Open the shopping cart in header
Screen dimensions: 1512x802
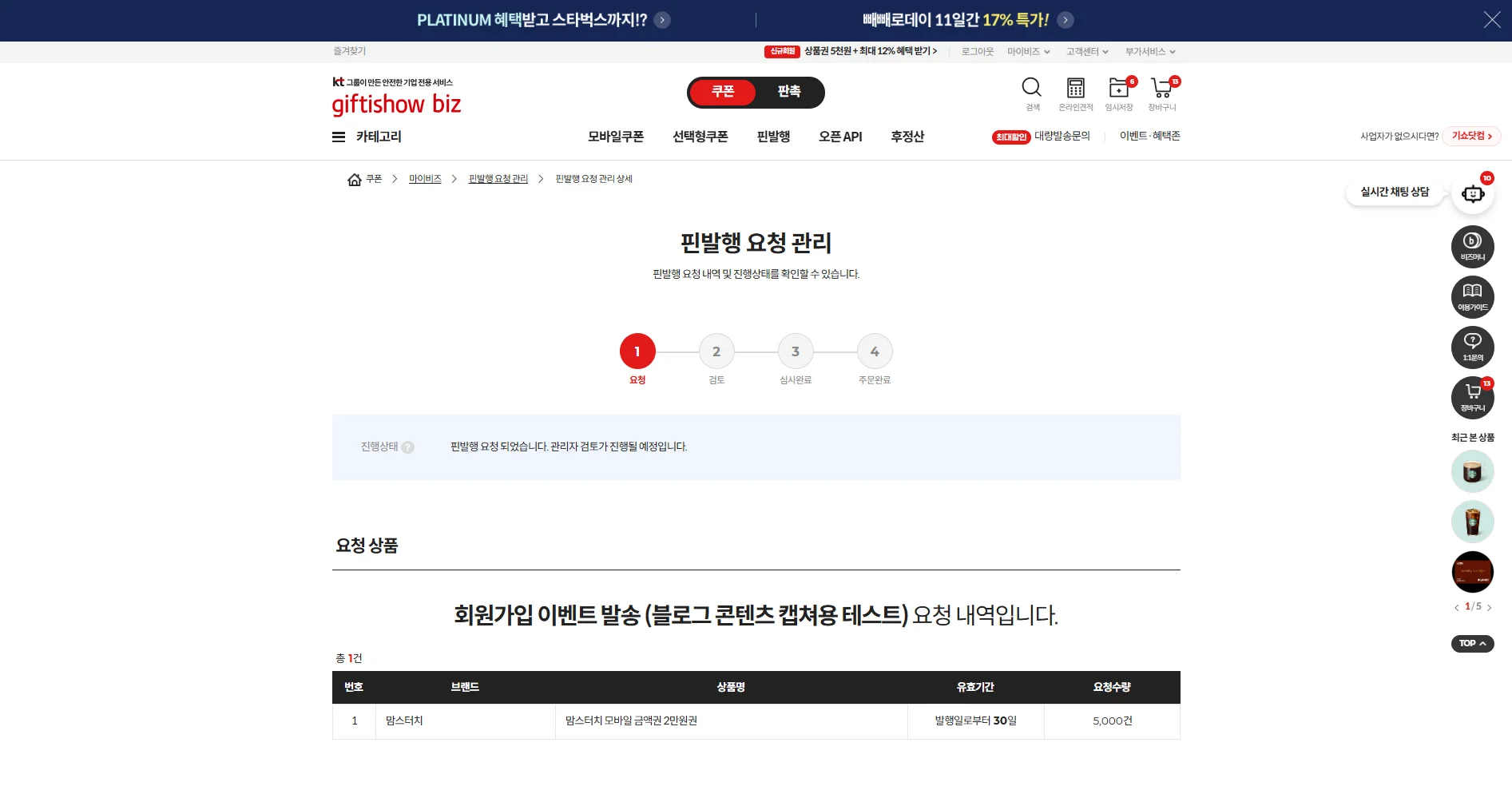1161,88
